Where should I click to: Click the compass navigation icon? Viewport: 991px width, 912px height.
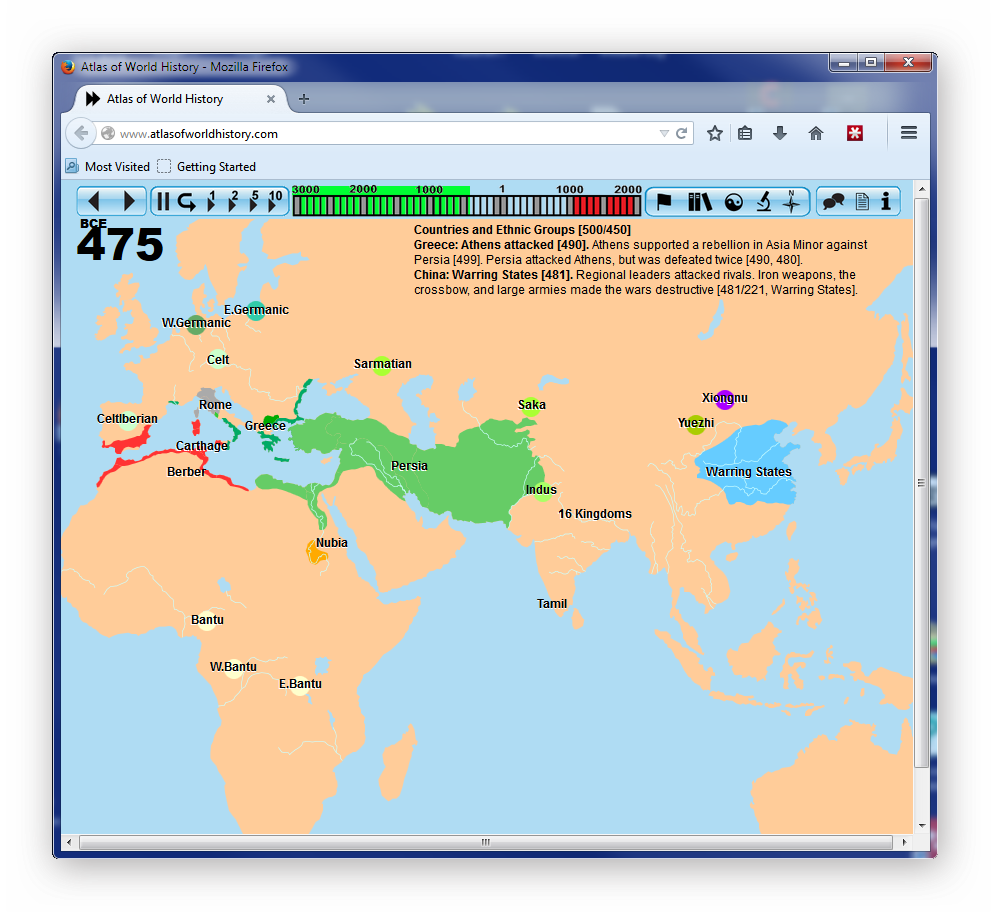click(x=793, y=200)
